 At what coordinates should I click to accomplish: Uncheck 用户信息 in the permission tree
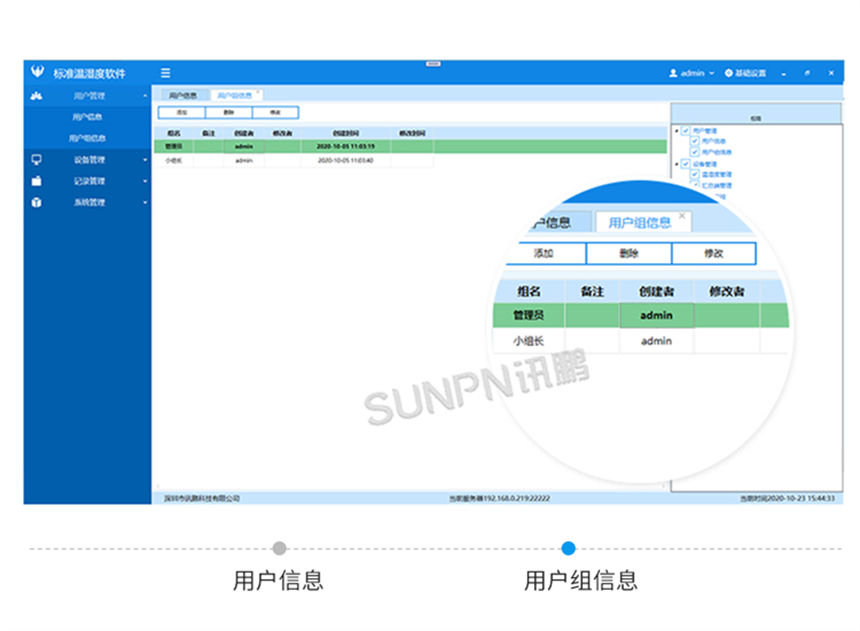pyautogui.click(x=695, y=141)
